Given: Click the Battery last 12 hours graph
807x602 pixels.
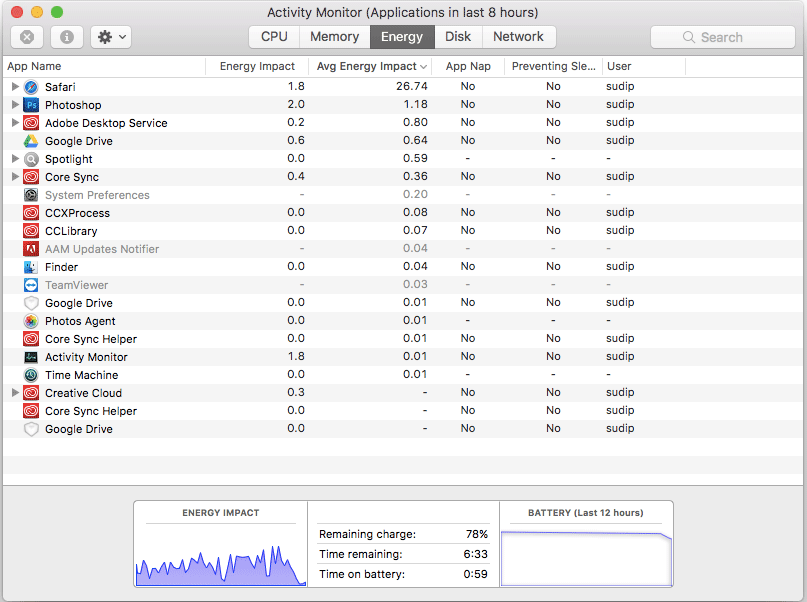Looking at the screenshot, I should [586, 557].
